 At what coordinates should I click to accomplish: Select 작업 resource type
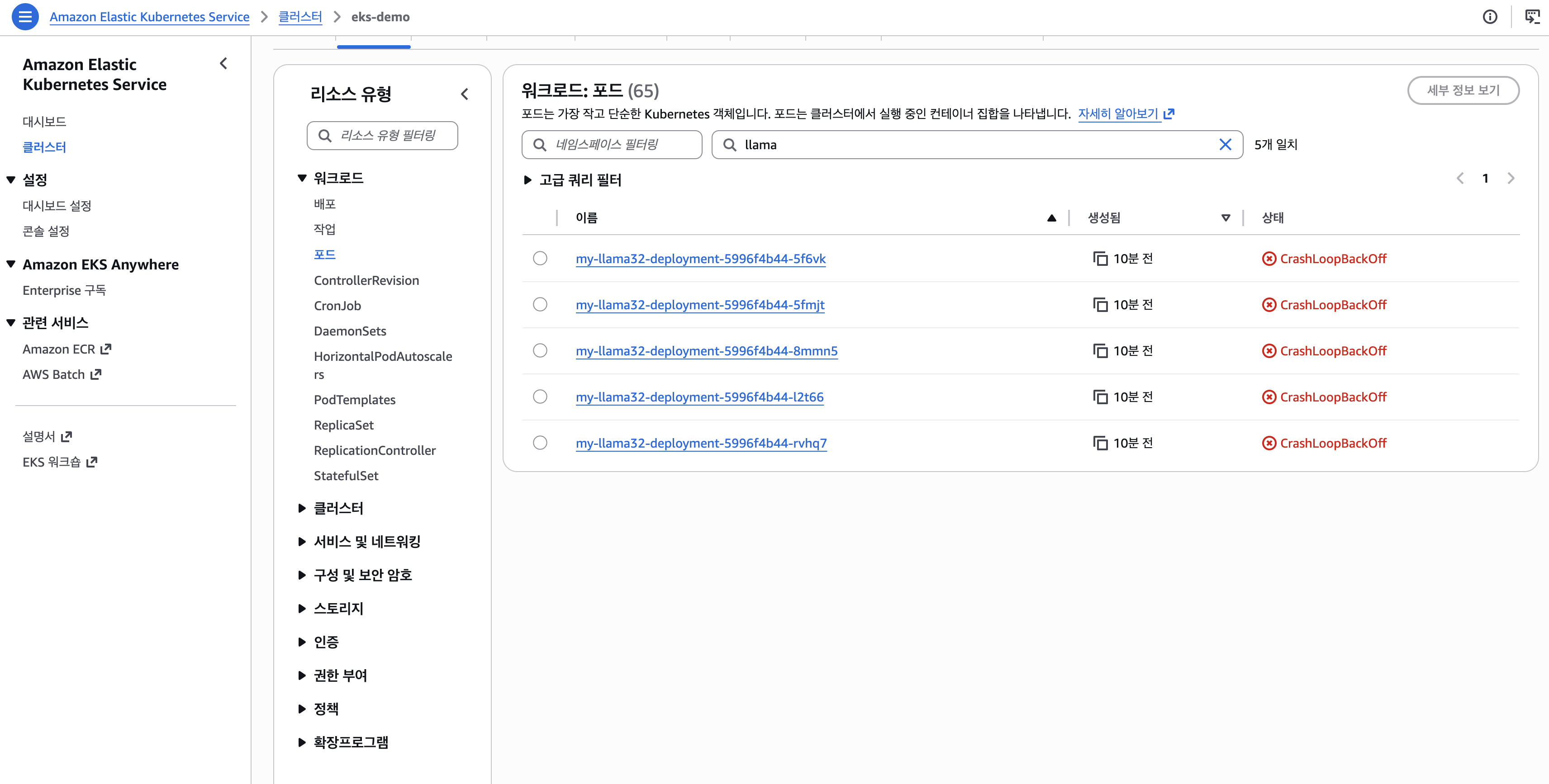point(325,230)
